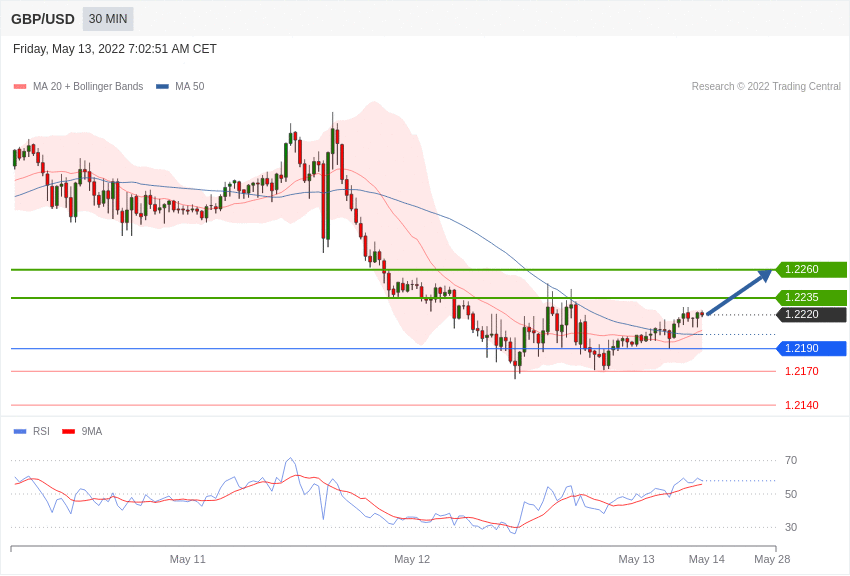Click the 1.2190 blue pivot price tag

[811, 348]
